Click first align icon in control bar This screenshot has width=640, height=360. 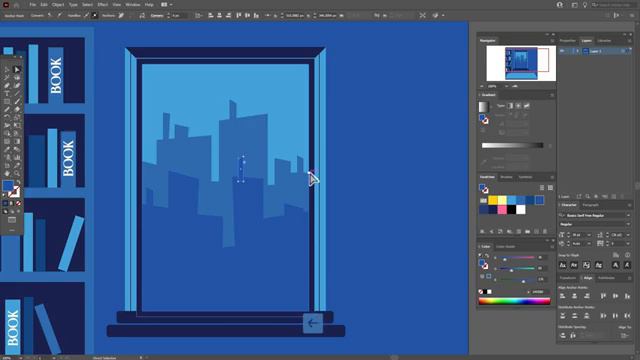coord(211,16)
